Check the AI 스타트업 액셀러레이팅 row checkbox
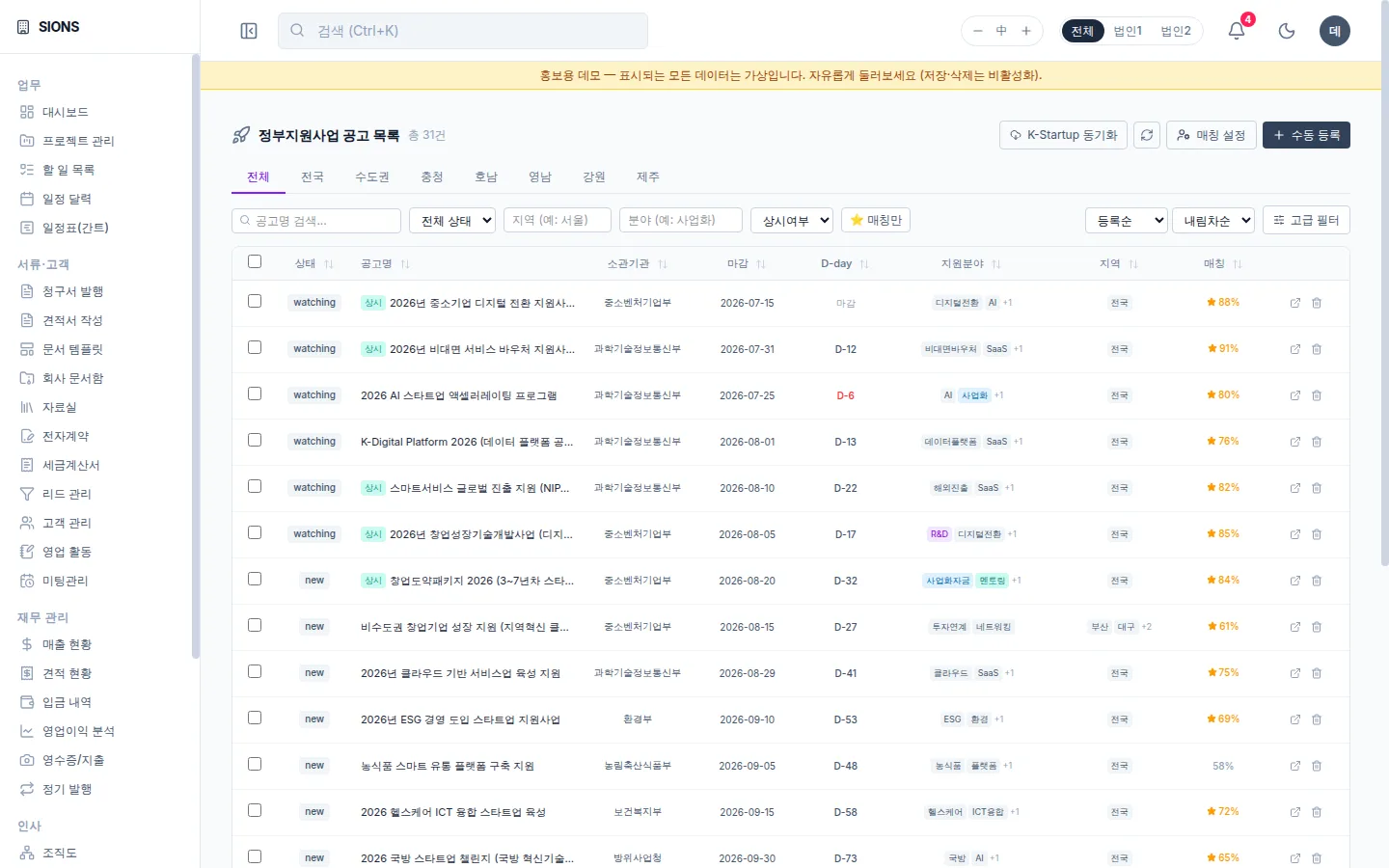 click(x=255, y=393)
